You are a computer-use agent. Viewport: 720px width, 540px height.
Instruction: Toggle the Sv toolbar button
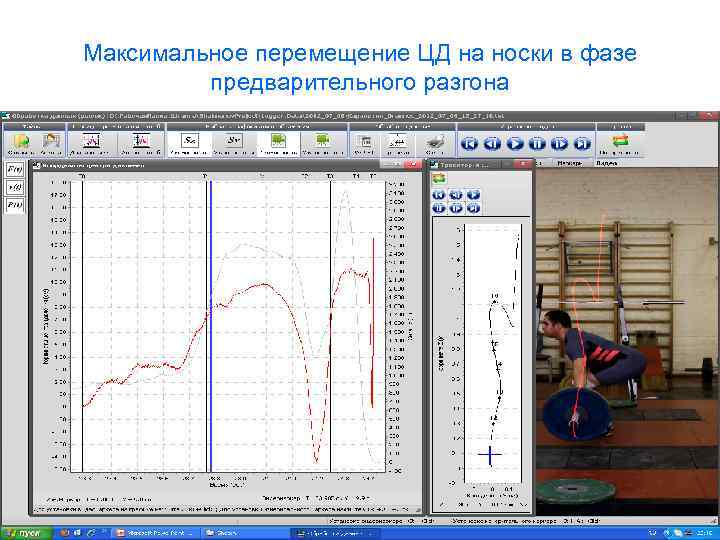[x=234, y=143]
